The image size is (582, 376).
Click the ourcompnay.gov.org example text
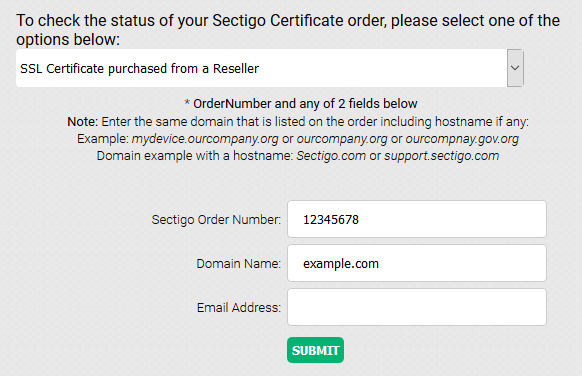(462, 139)
